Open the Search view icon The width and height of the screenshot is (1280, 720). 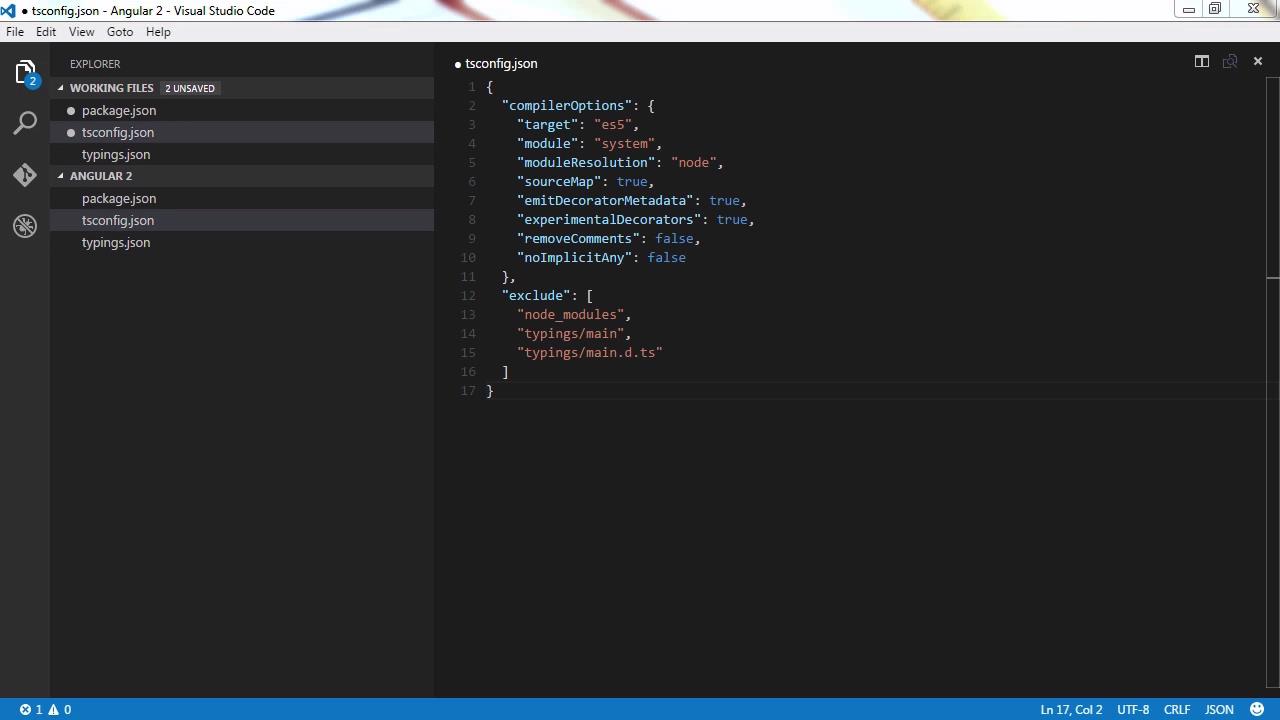[x=25, y=124]
